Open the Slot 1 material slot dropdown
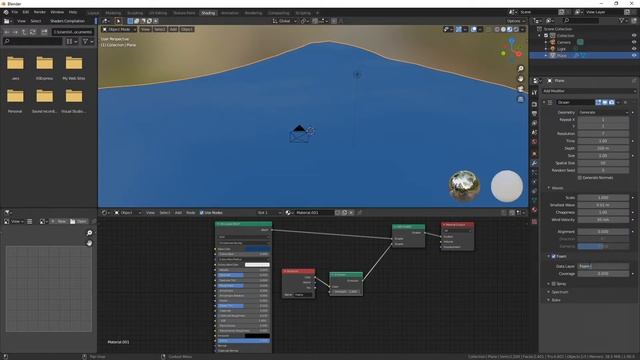The height and width of the screenshot is (360, 640). [x=269, y=213]
